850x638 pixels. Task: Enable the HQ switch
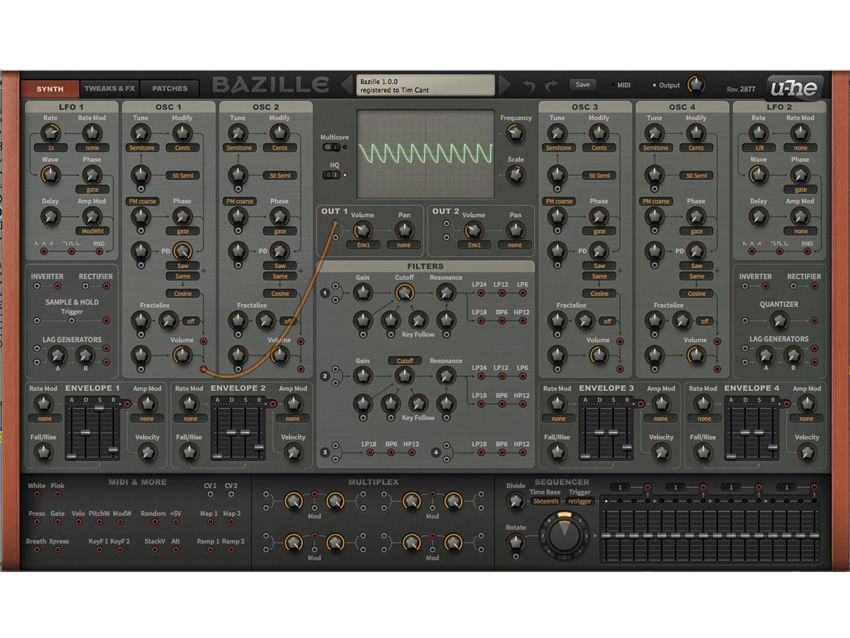point(331,173)
